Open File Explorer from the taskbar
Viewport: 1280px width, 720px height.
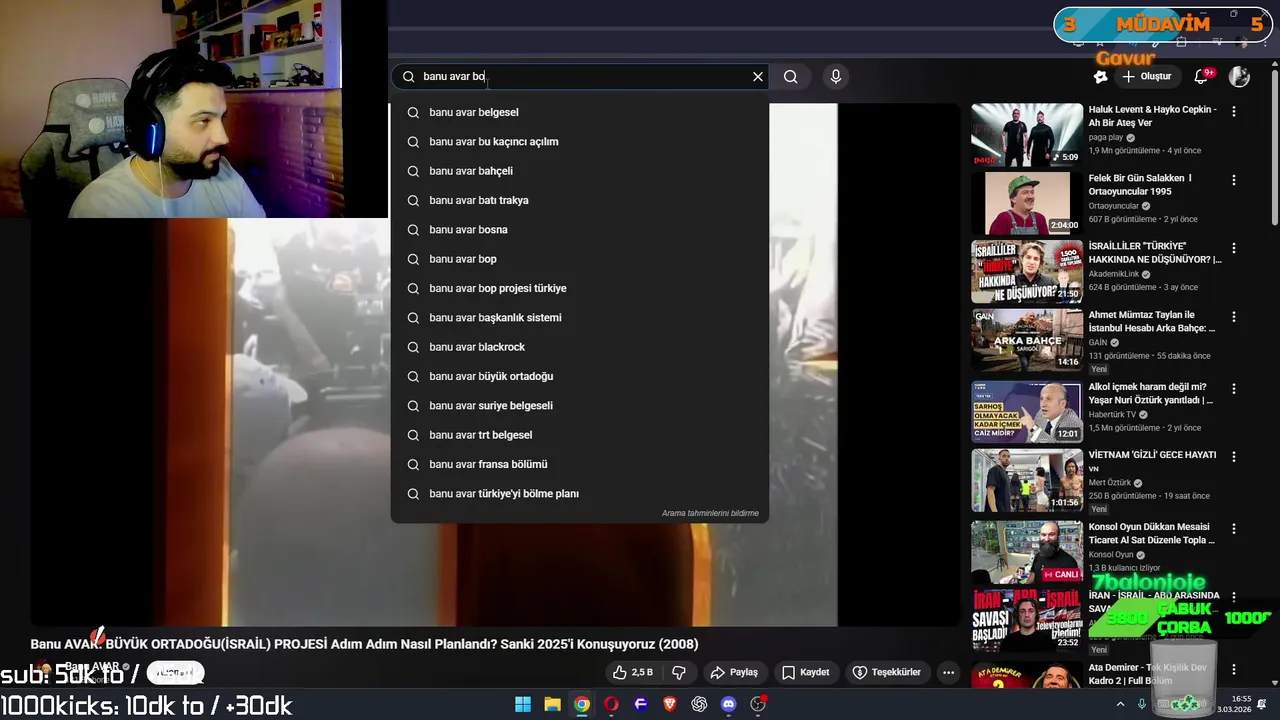click(552, 704)
